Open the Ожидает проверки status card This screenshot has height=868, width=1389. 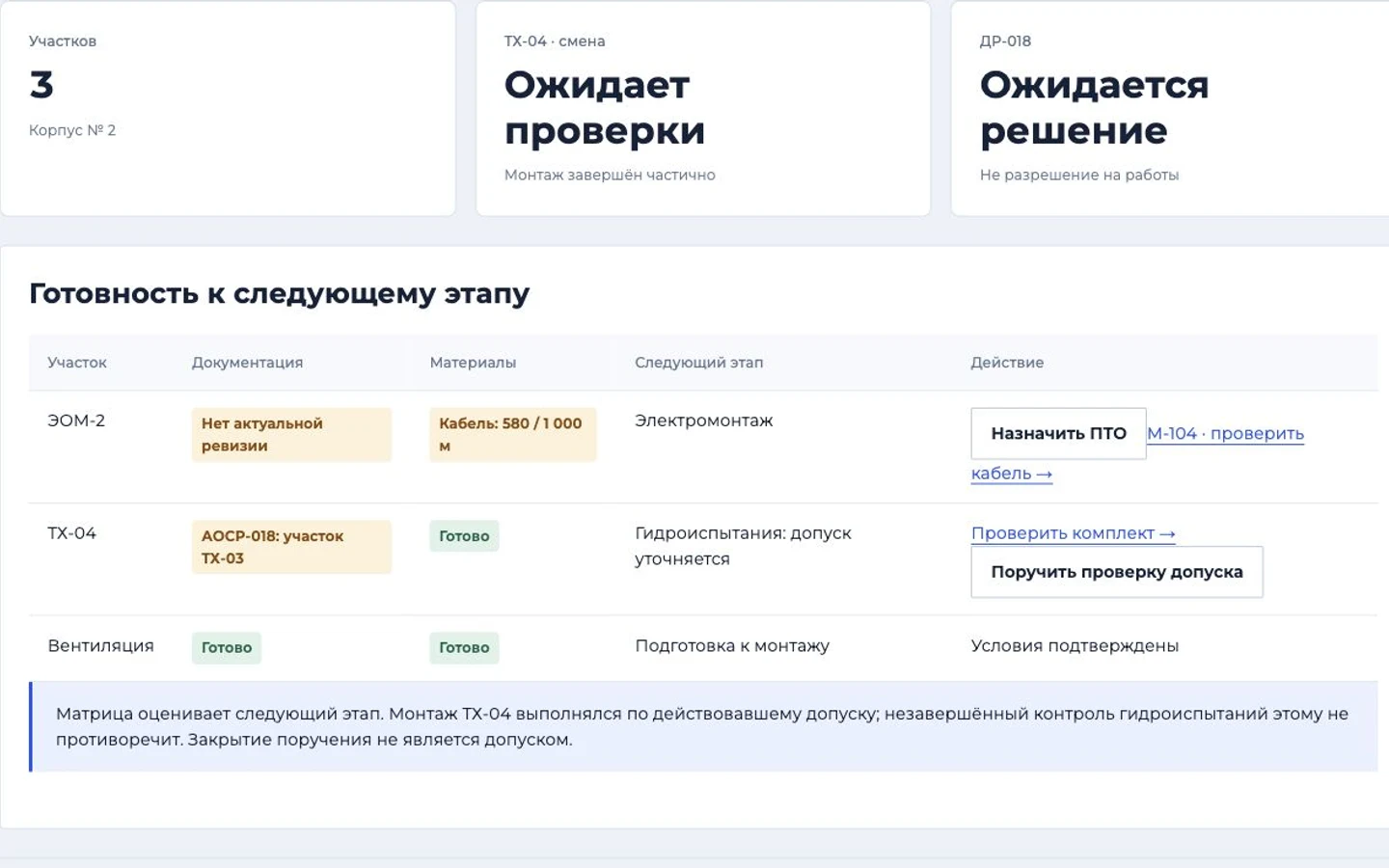pos(703,108)
